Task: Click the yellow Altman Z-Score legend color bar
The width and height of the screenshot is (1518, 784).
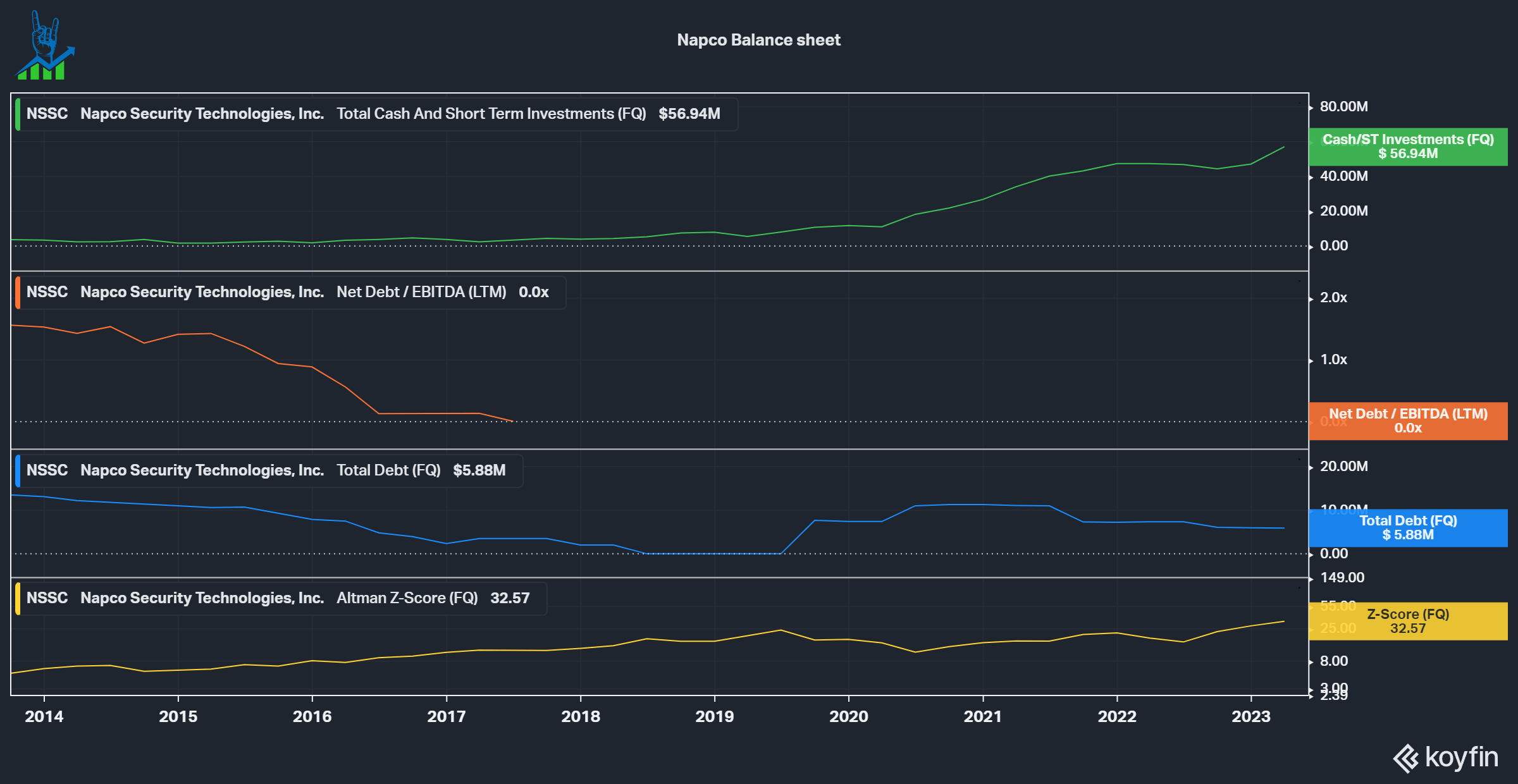Action: pos(18,598)
